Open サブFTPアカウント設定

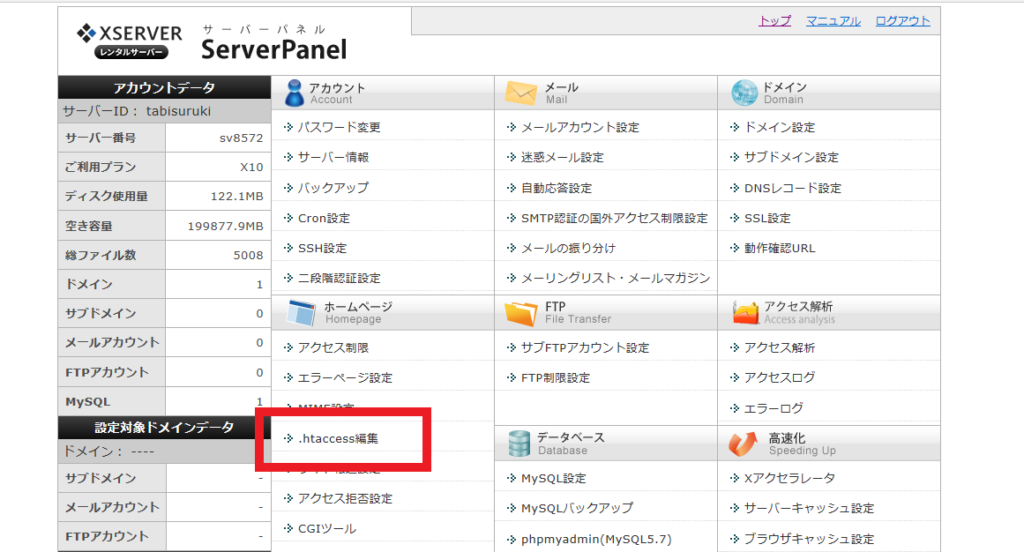[x=585, y=348]
